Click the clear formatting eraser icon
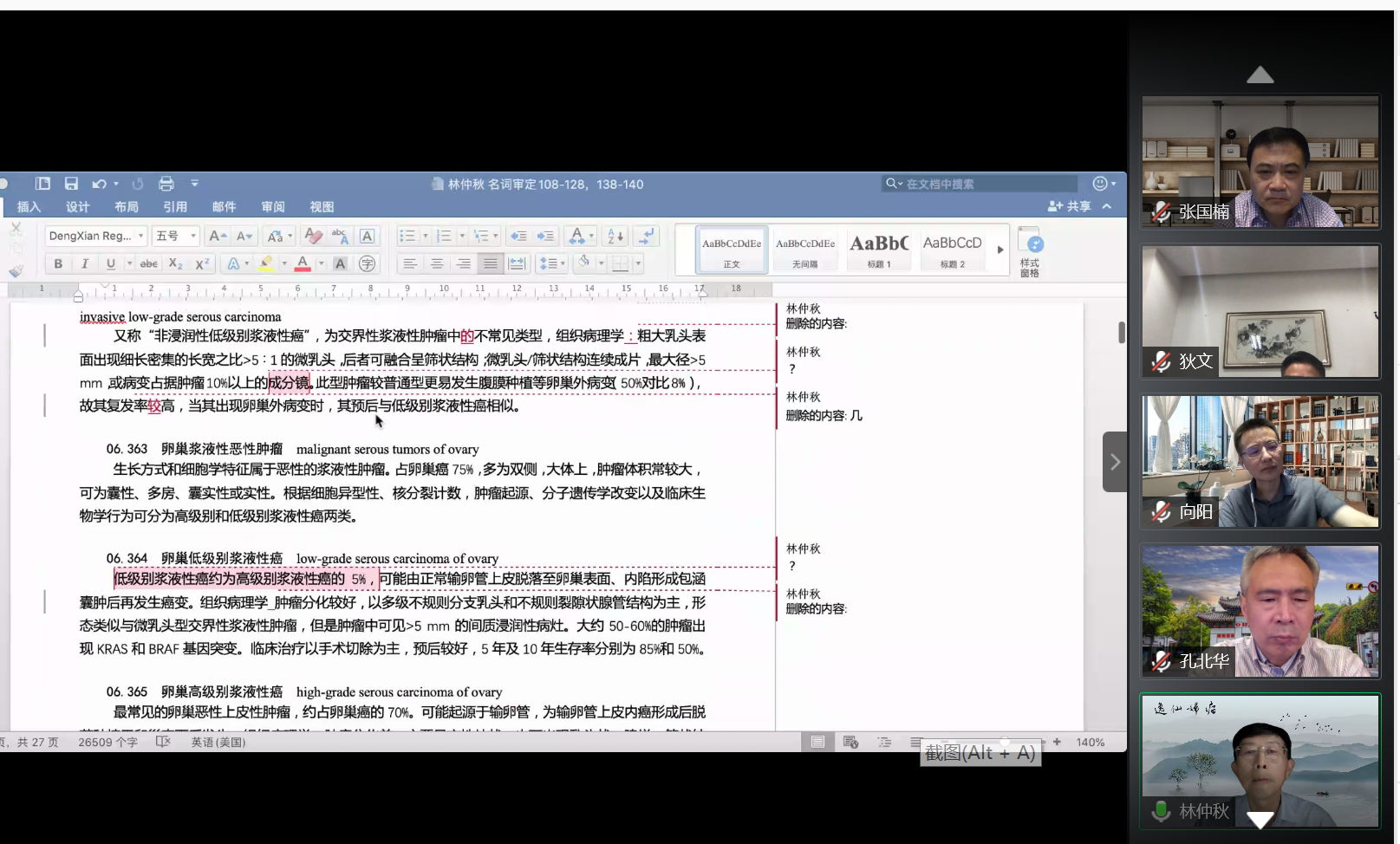 tap(314, 236)
